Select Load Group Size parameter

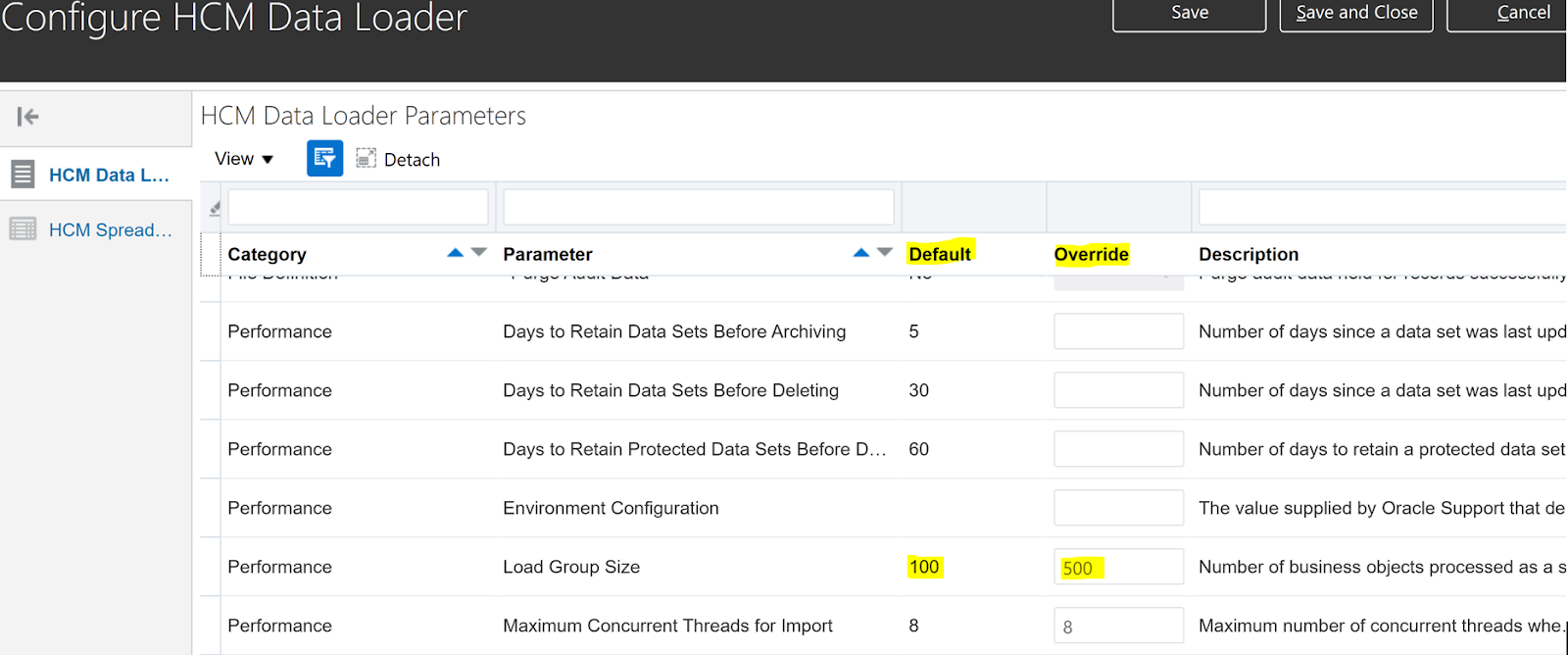tap(571, 567)
